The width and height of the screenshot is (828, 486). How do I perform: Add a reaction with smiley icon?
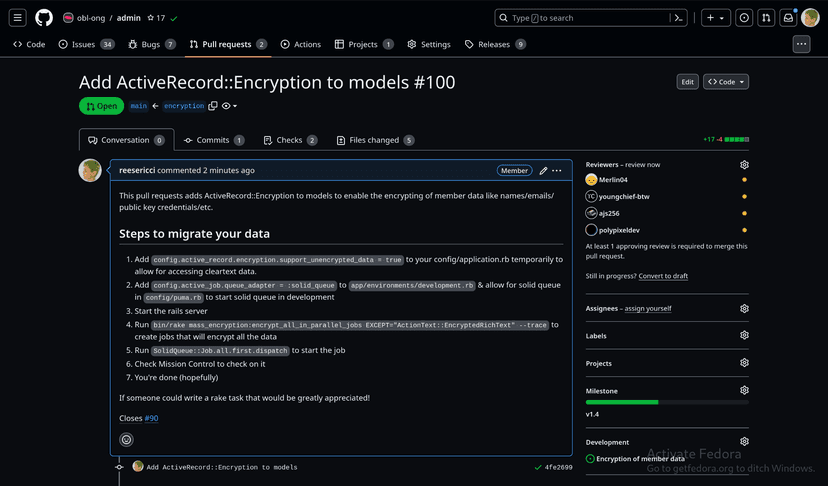tap(126, 439)
